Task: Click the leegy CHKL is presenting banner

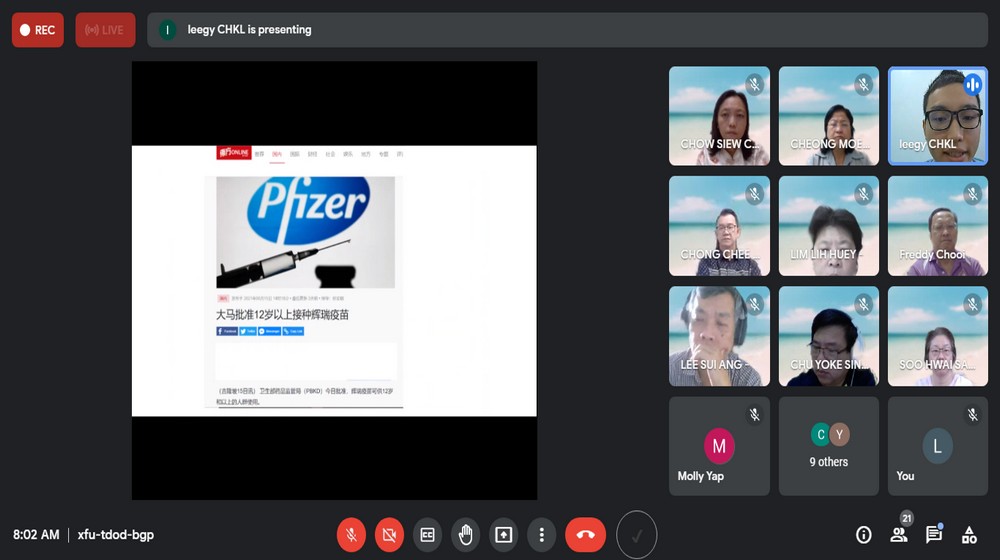Action: [x=567, y=30]
